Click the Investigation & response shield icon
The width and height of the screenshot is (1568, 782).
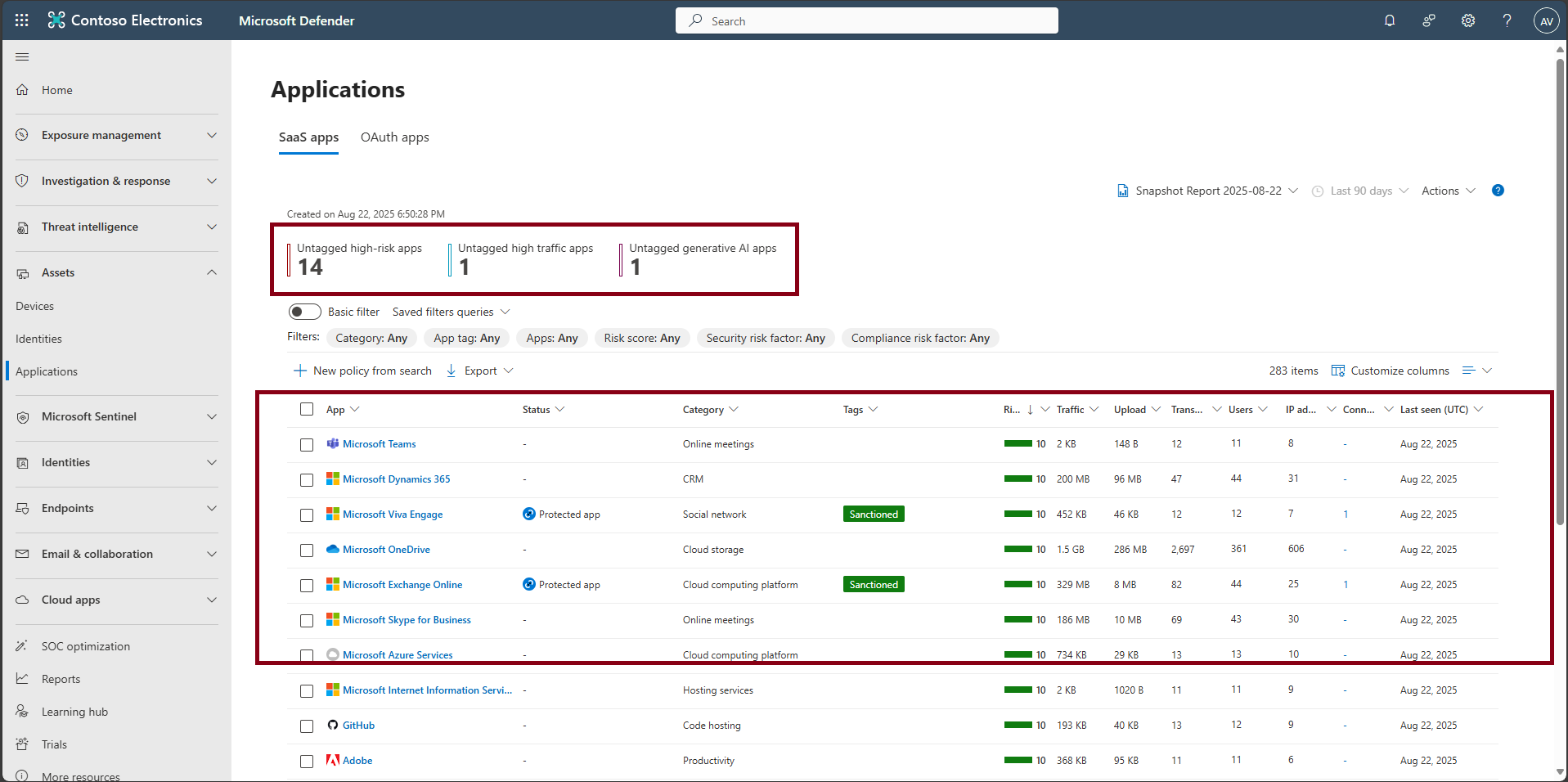(22, 181)
